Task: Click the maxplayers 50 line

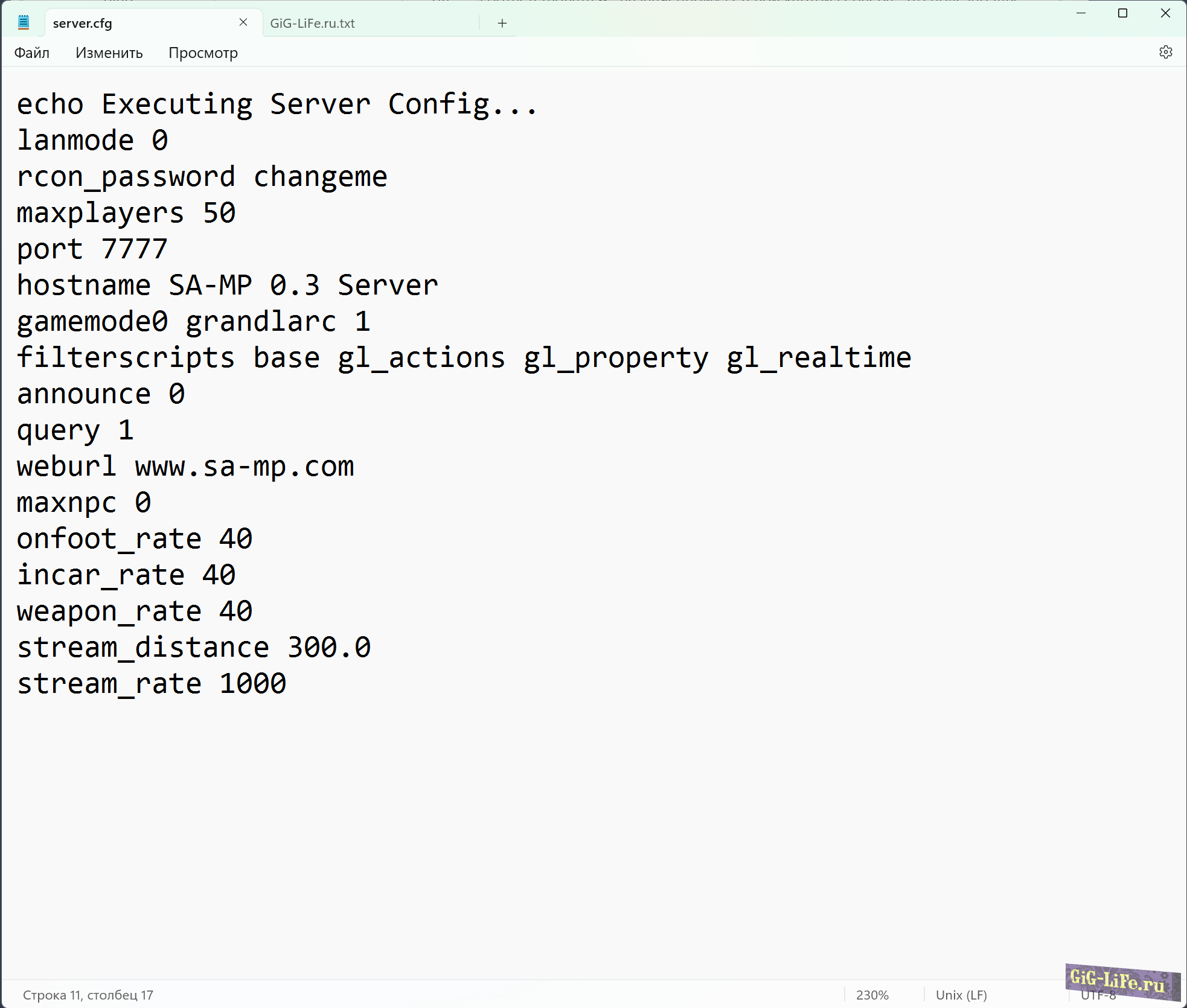Action: click(125, 212)
